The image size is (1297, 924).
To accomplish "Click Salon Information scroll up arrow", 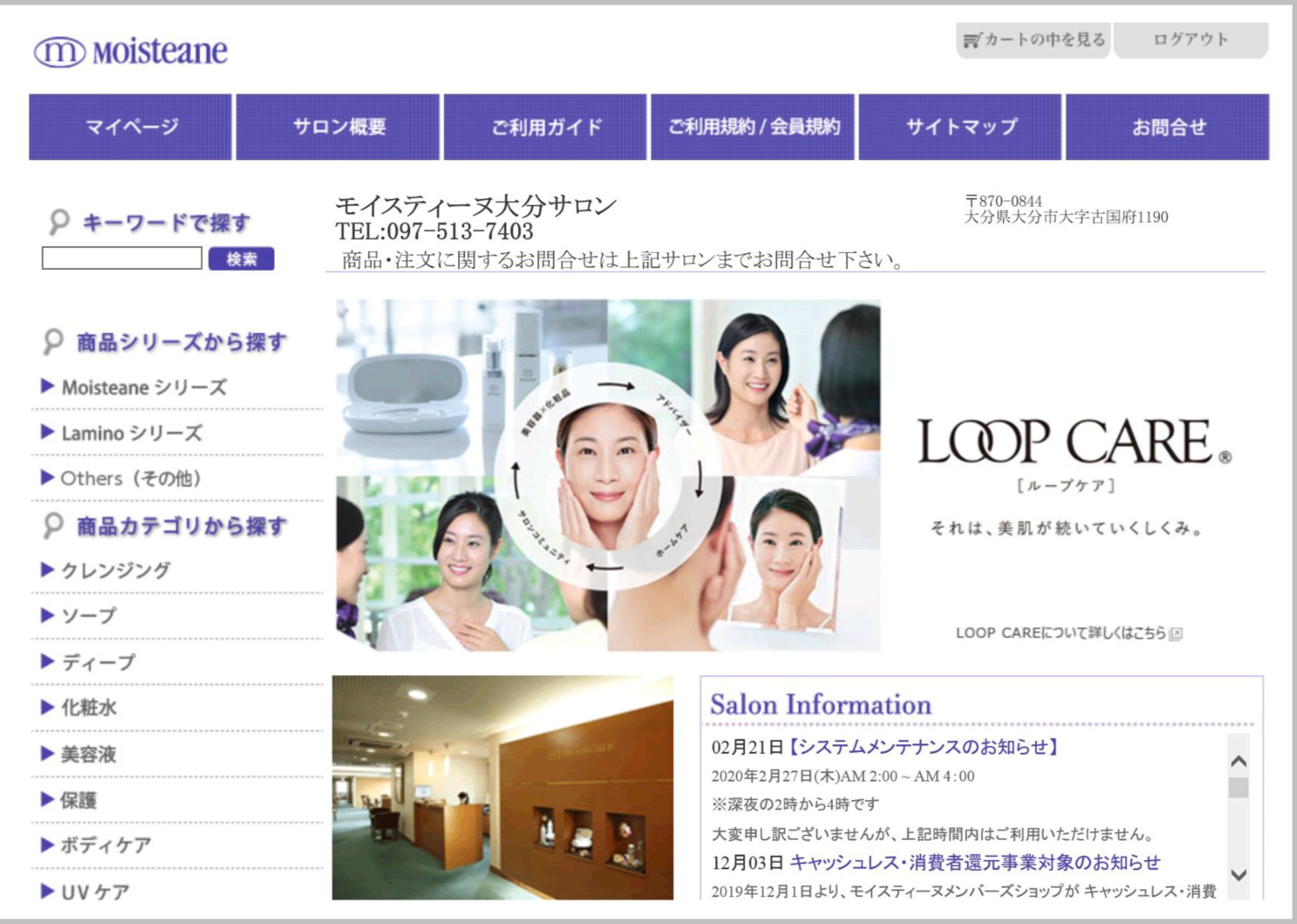I will [1239, 761].
